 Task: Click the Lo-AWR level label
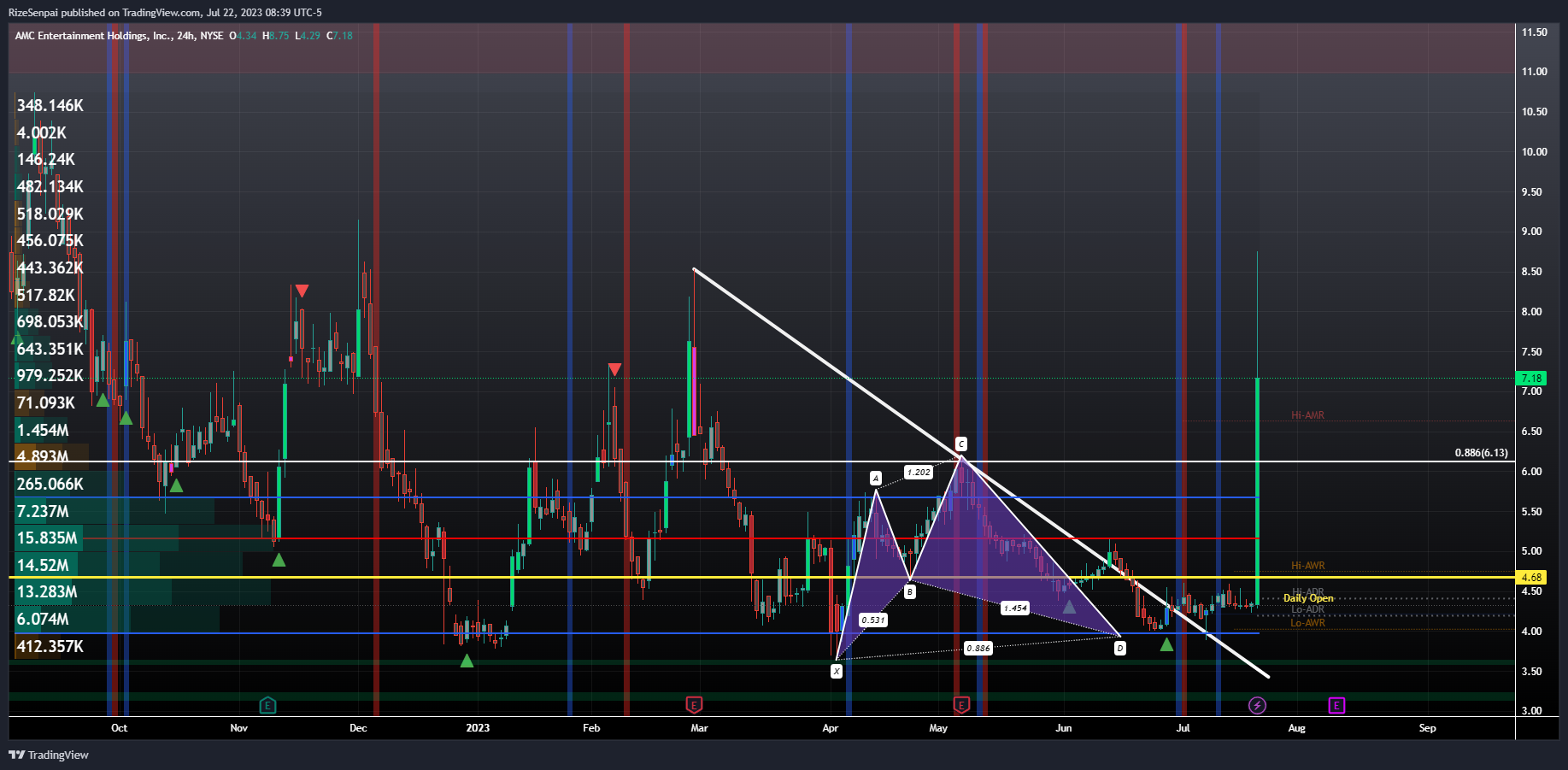coord(1307,623)
